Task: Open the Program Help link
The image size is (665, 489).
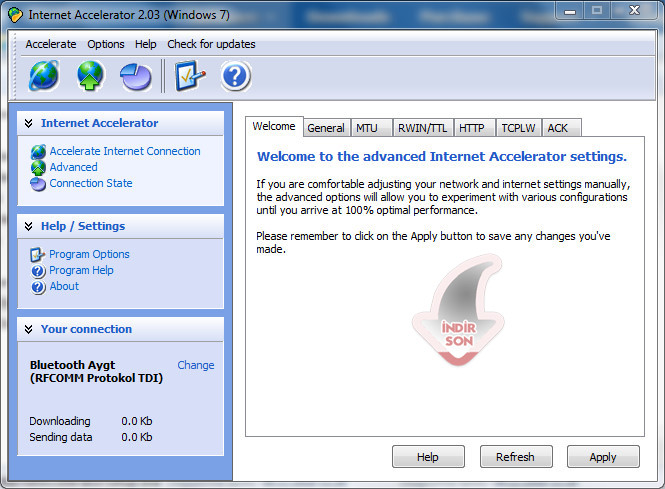Action: (81, 271)
